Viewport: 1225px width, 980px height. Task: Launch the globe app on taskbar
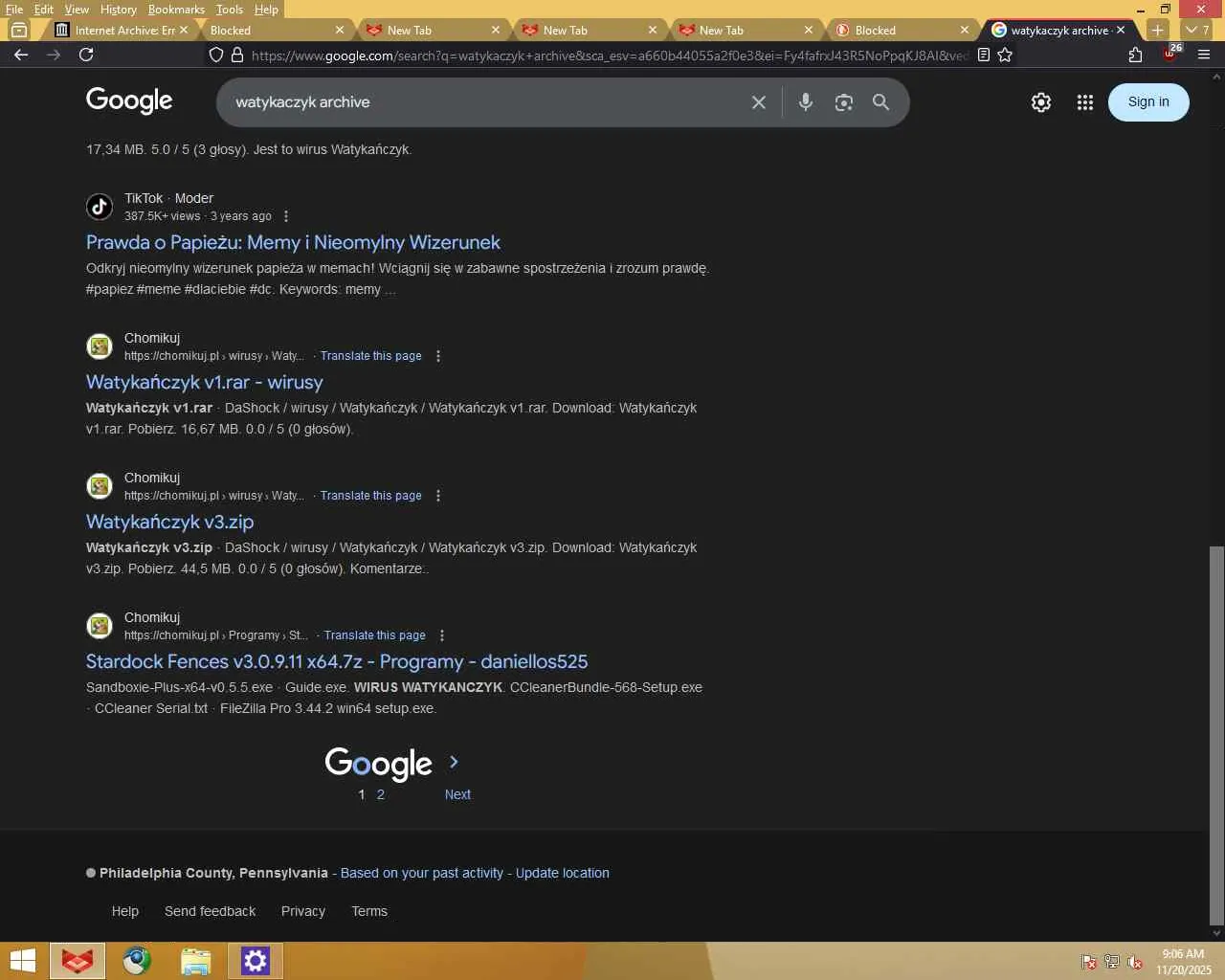(x=137, y=961)
